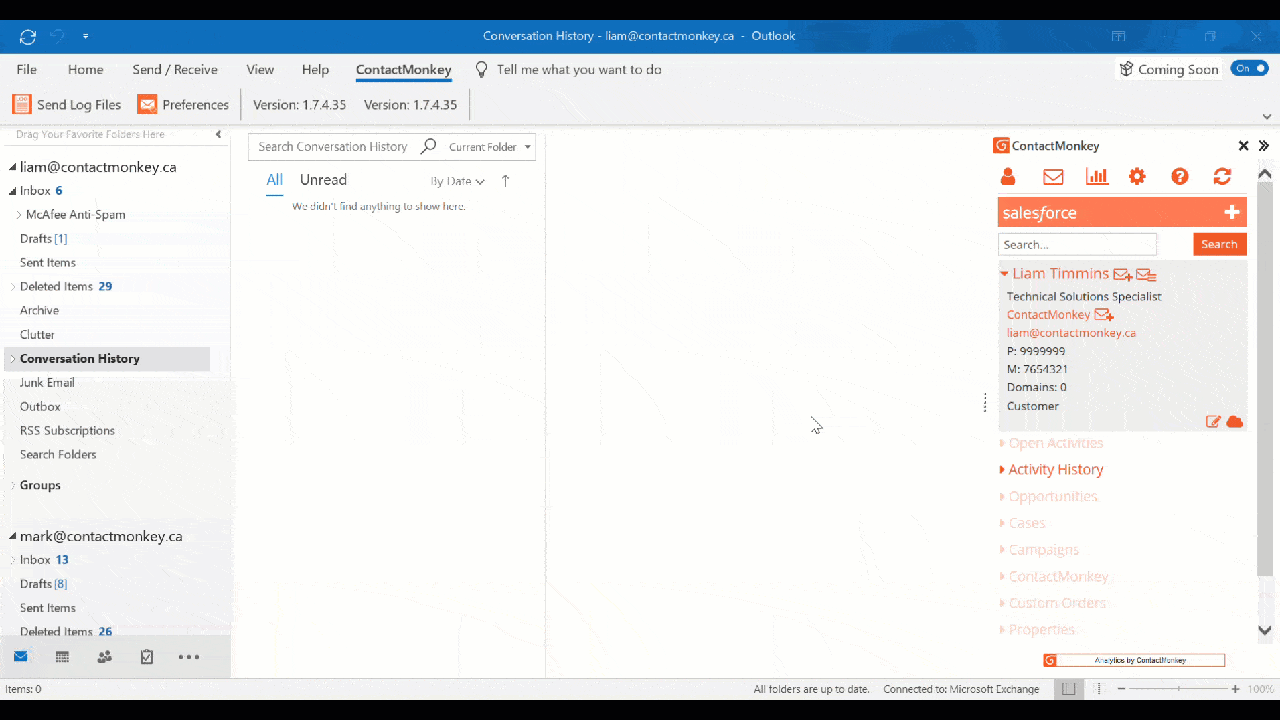The image size is (1280, 720).
Task: Click the envelope-plus icon next to ContactMonkey company
Action: [1104, 315]
